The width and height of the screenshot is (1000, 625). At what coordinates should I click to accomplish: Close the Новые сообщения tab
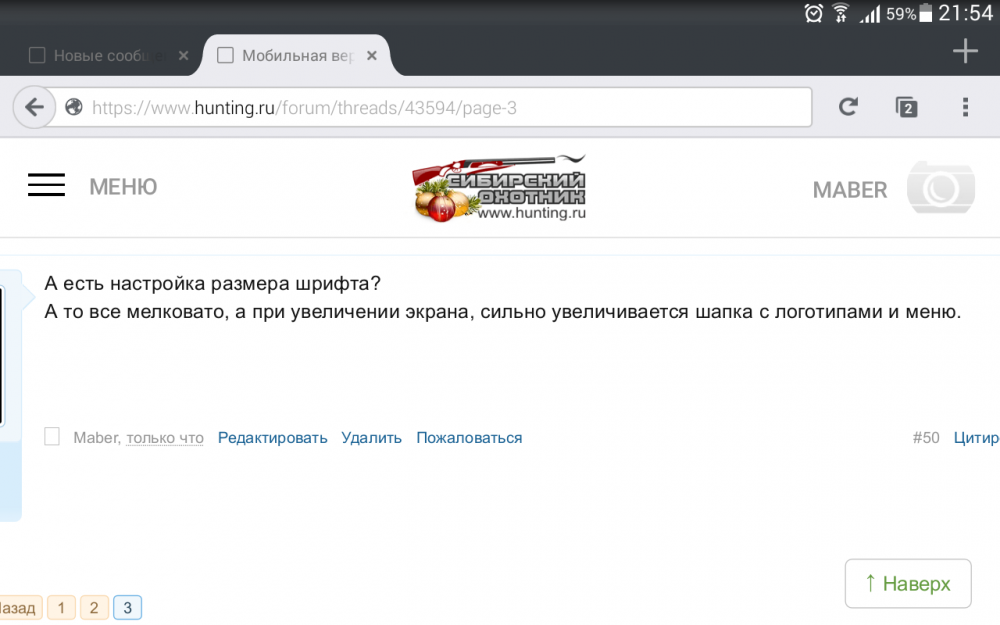click(183, 56)
